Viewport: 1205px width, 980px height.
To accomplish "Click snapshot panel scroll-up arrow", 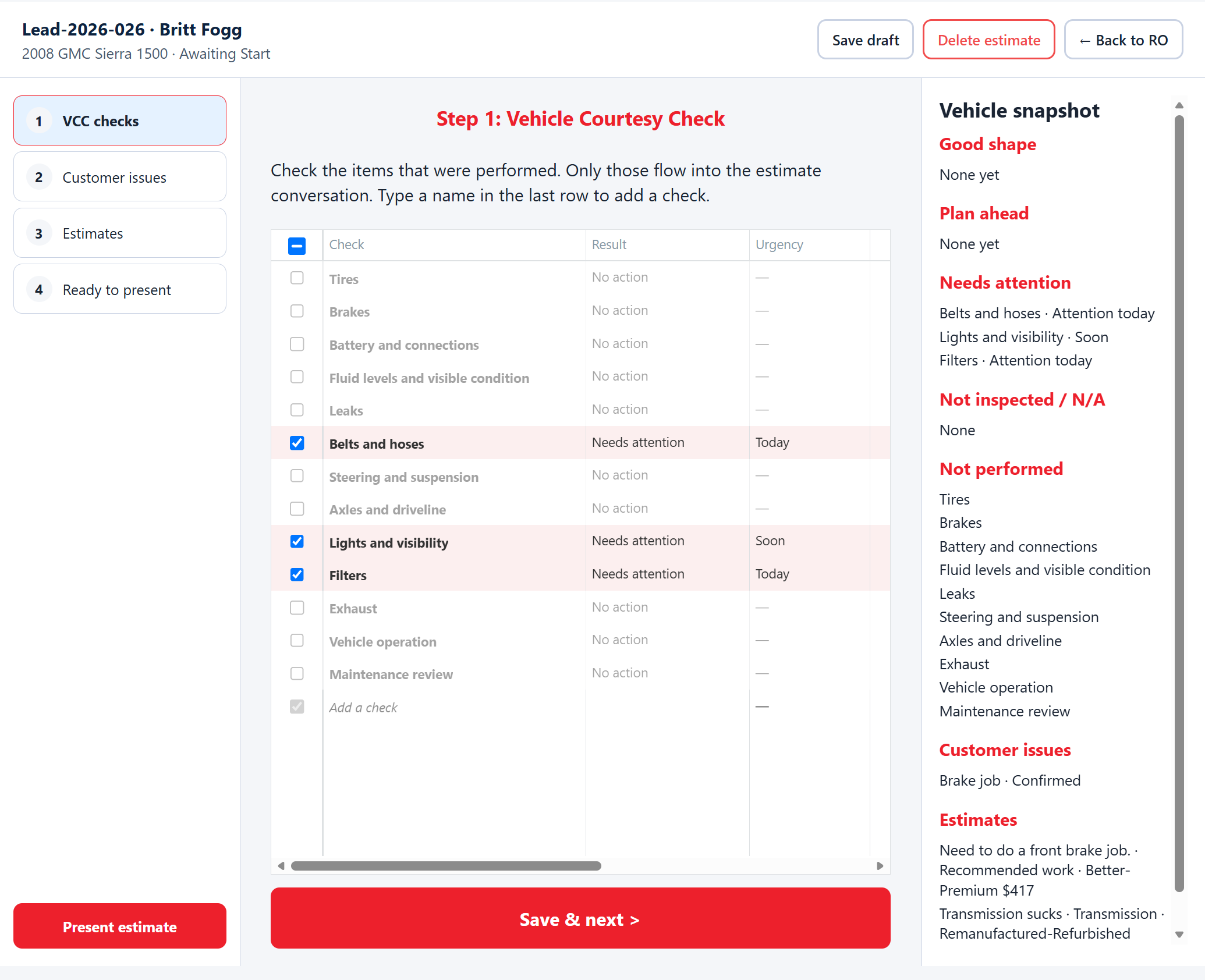I will (x=1179, y=105).
